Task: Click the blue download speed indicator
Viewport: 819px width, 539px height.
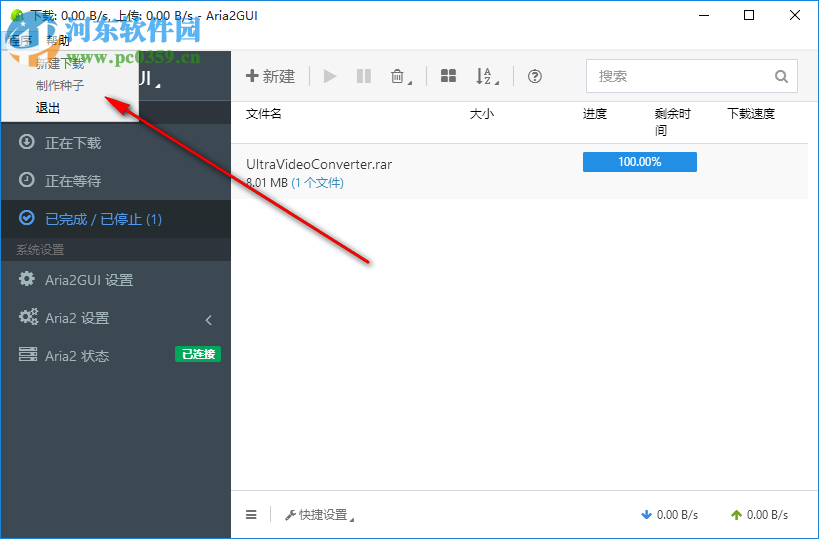Action: click(x=670, y=515)
